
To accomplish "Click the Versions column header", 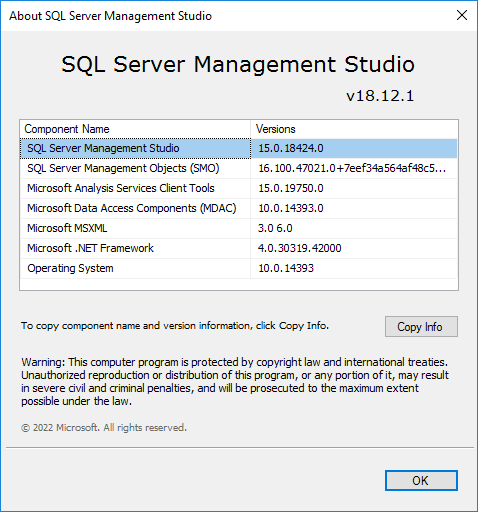I will [x=354, y=129].
